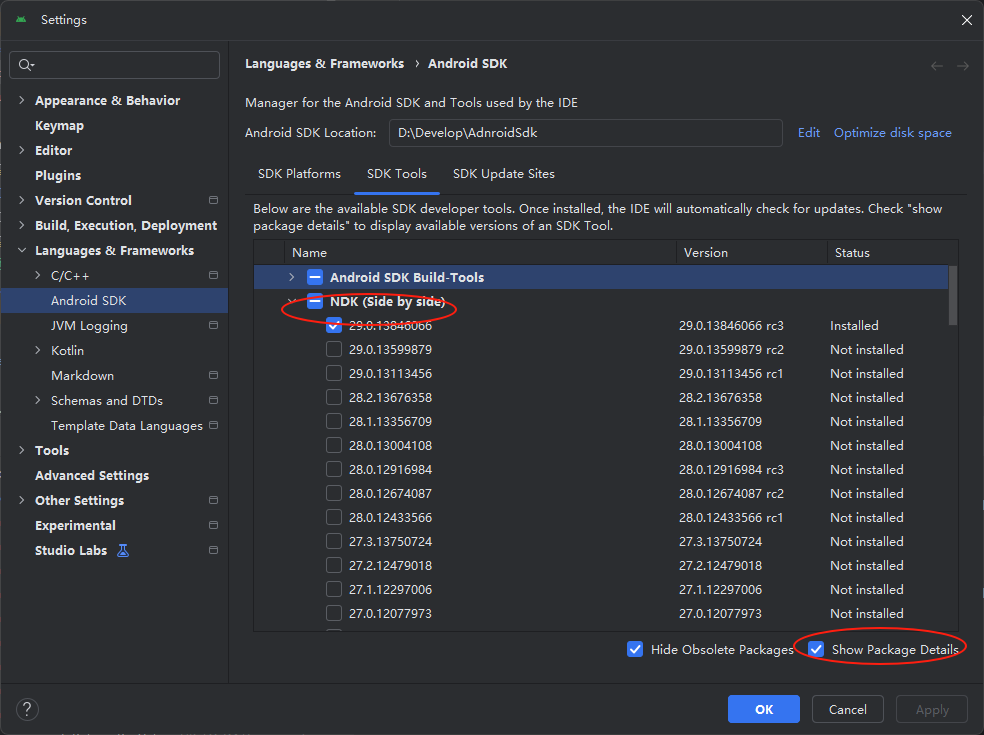Toggle Android SDK Build-Tools group checkbox
Viewport: 984px width, 735px height.
click(315, 277)
